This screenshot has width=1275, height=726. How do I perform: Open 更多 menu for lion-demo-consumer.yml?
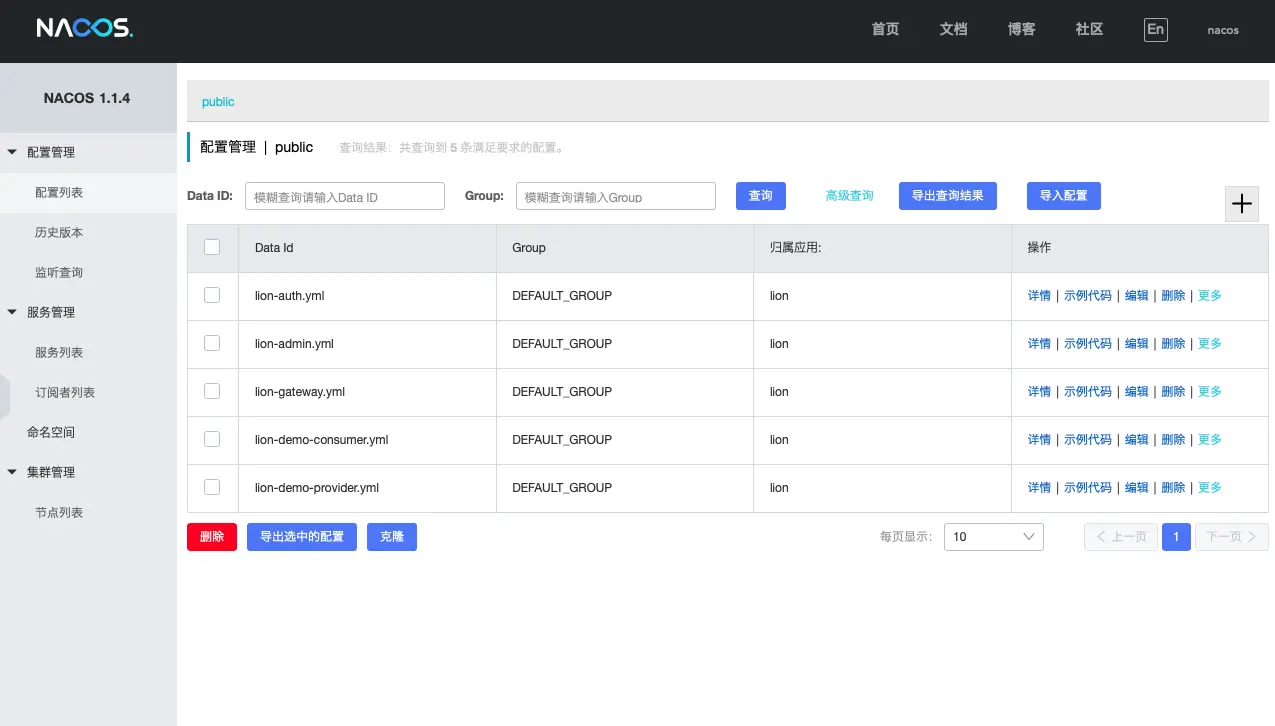pyautogui.click(x=1210, y=440)
